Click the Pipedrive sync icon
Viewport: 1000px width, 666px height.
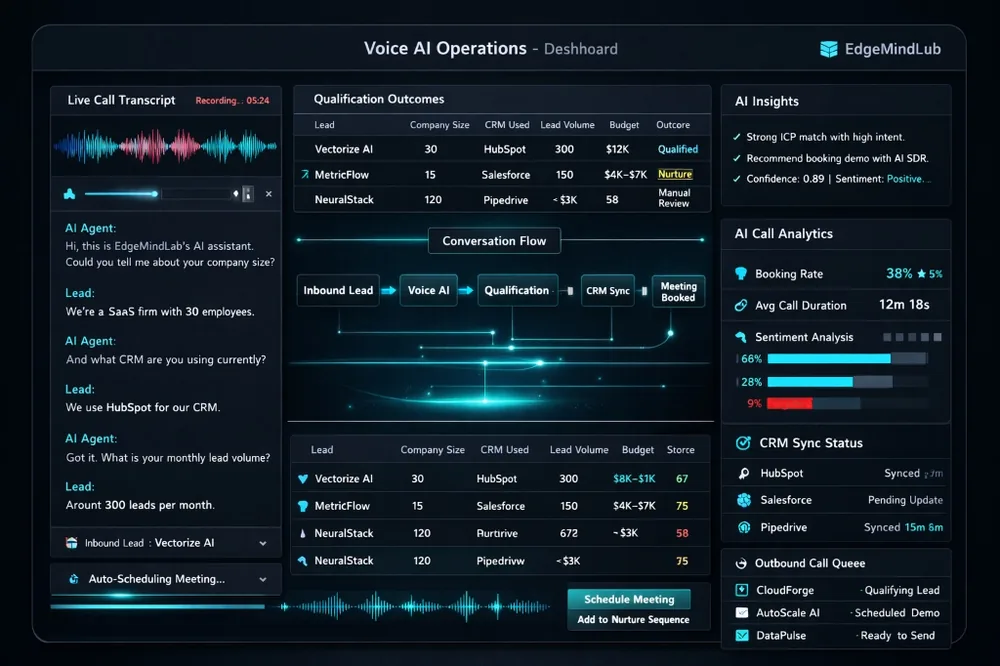click(744, 528)
